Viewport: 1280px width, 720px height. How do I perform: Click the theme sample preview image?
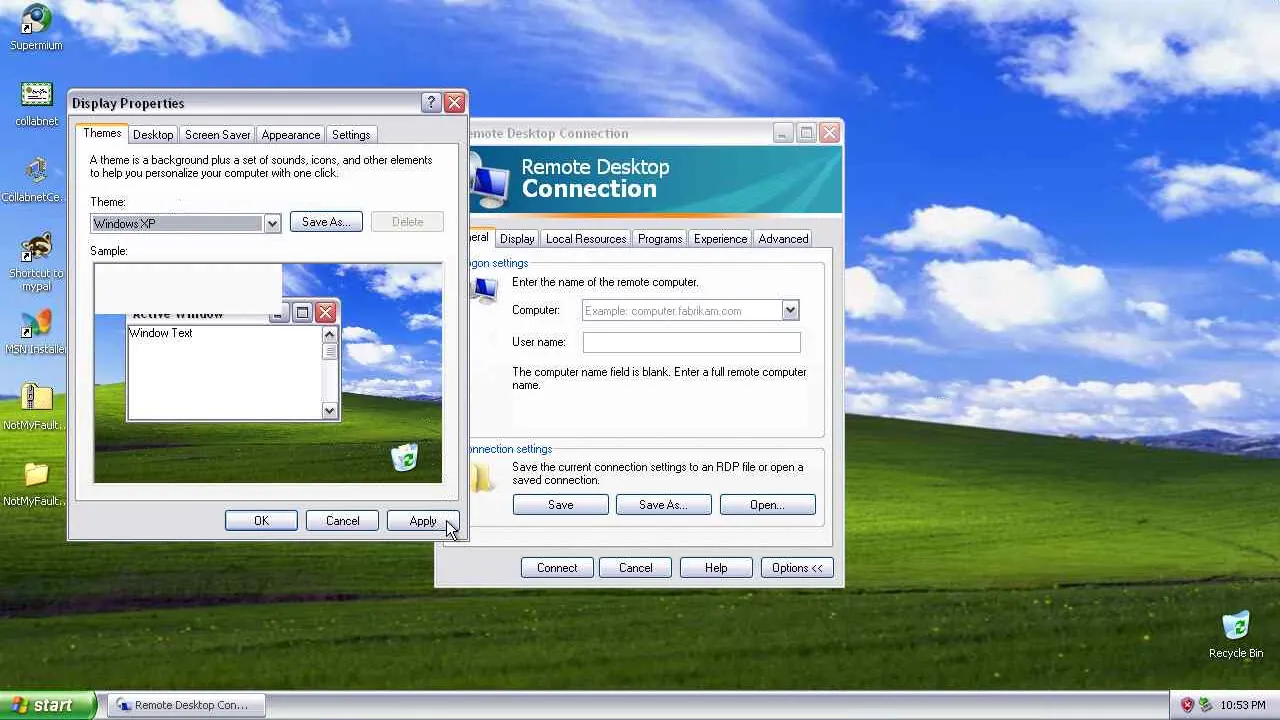[268, 373]
